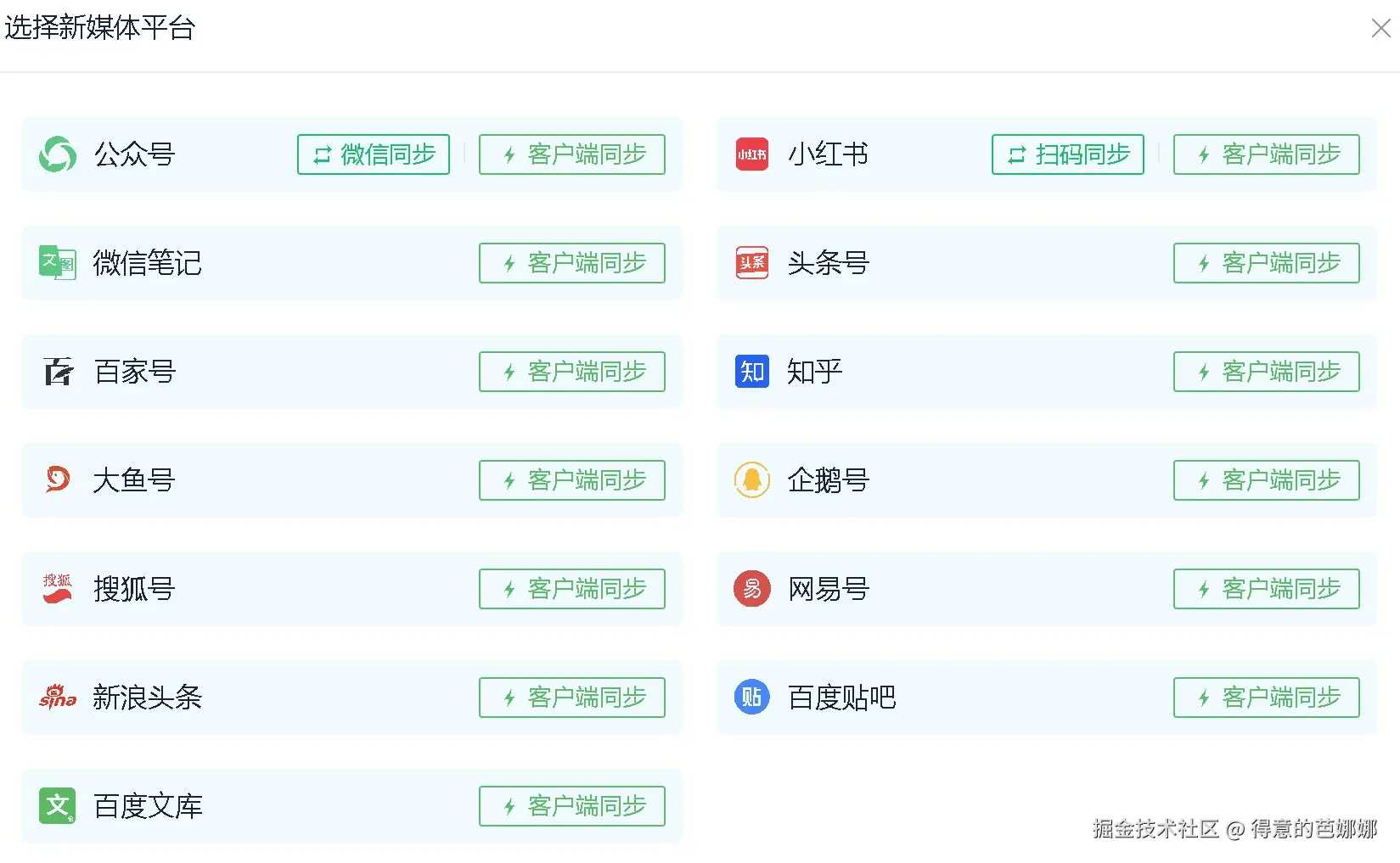Screen dimensions: 1400x863
Task: Click the 知乎 blue logo icon
Action: point(752,372)
